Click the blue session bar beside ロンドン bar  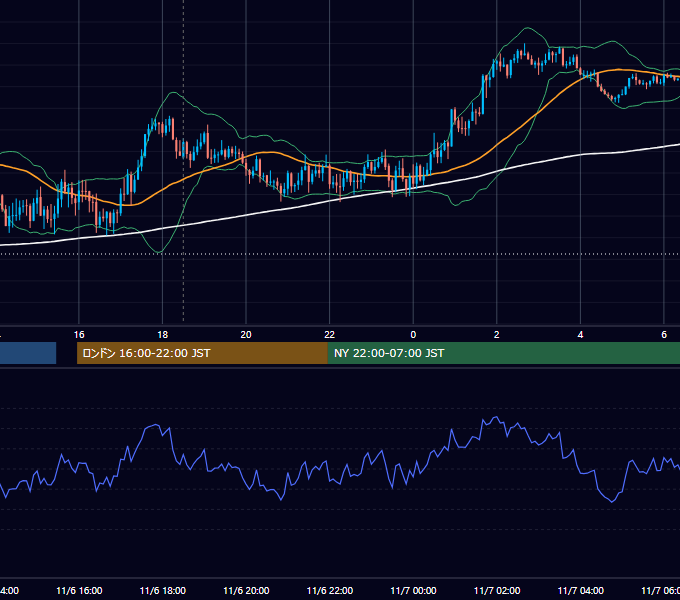(x=28, y=353)
